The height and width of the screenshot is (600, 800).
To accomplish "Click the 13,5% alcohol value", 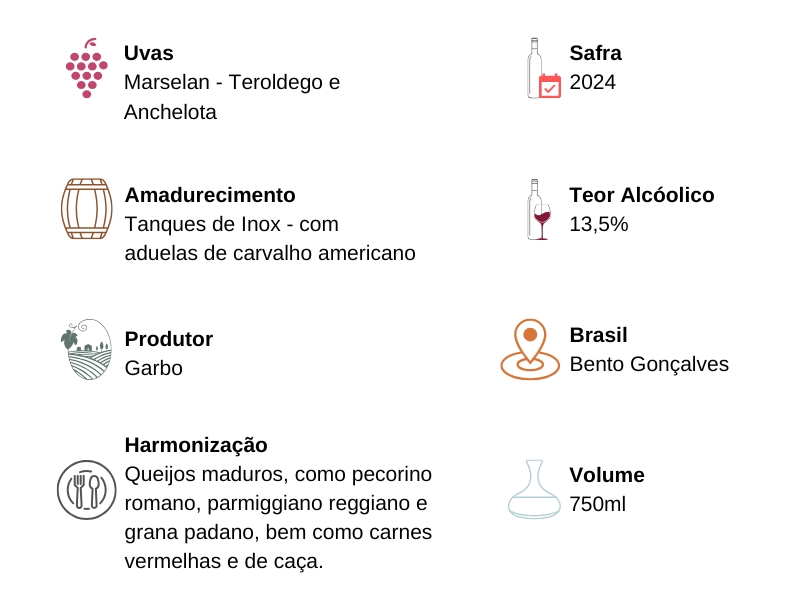I will 599,224.
